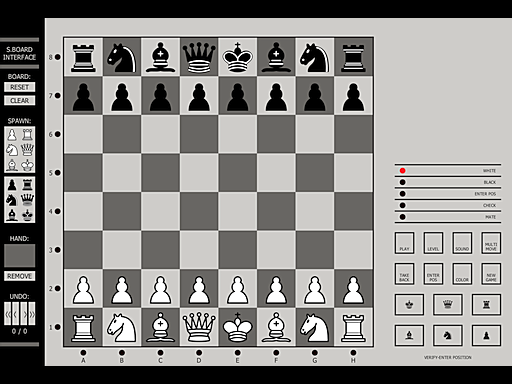Reset the board
This screenshot has height=384, width=512.
tap(19, 87)
